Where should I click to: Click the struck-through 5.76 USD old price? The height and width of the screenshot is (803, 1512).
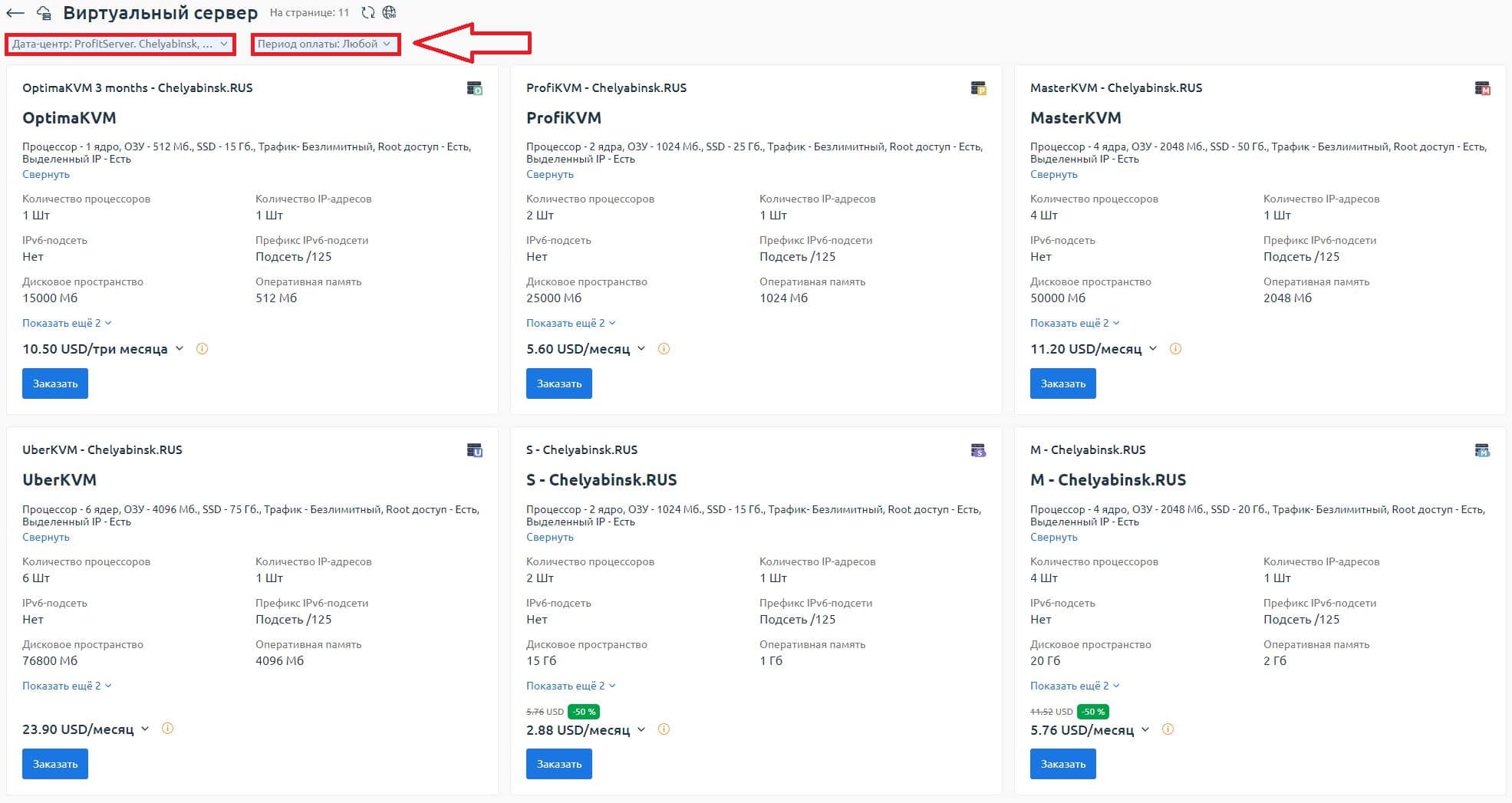tap(545, 712)
